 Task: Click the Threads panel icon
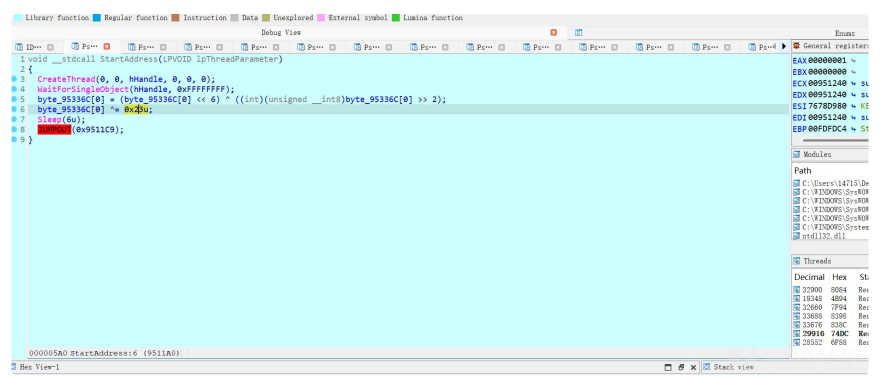click(796, 261)
